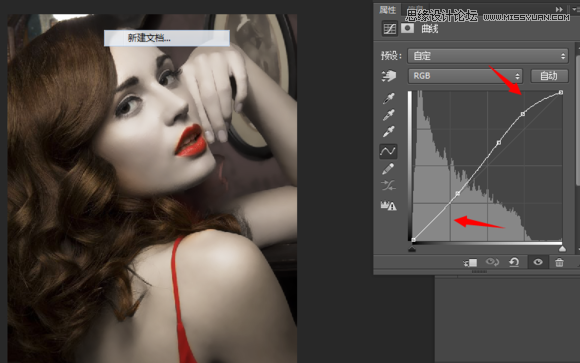Screen dimensions: 580x363
Task: Select the bottom-left curve endpoint
Action: (414, 240)
